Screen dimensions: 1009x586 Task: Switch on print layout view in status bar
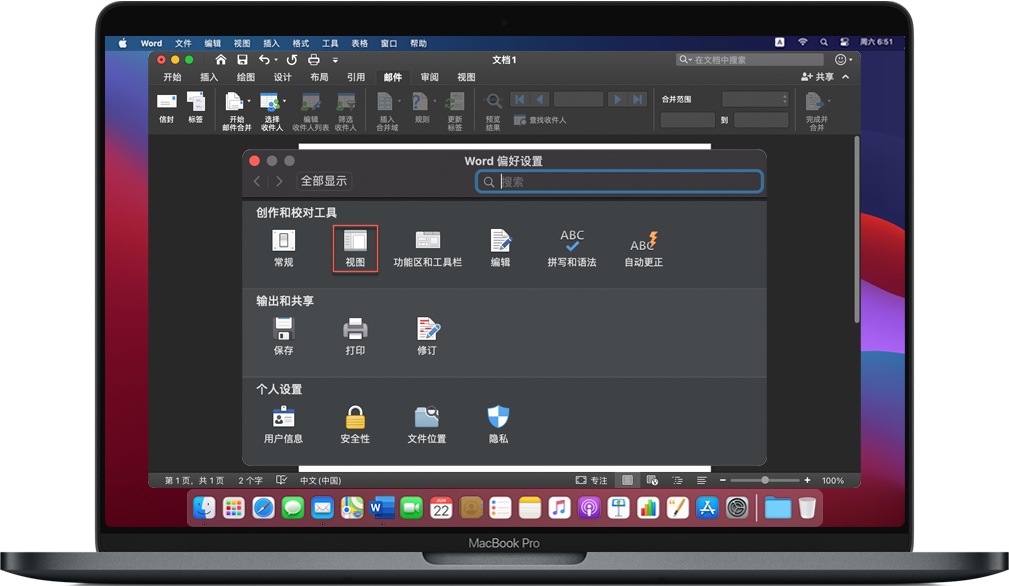pyautogui.click(x=627, y=480)
